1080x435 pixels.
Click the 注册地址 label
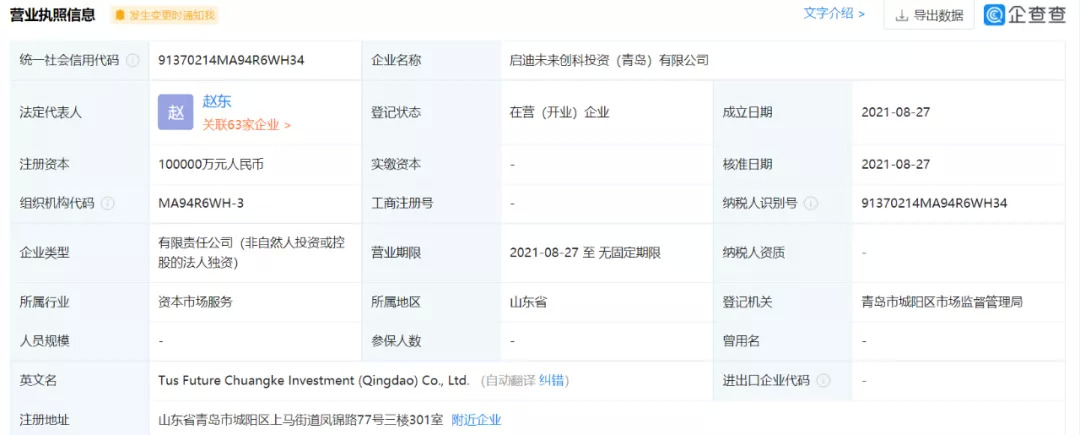tap(45, 420)
